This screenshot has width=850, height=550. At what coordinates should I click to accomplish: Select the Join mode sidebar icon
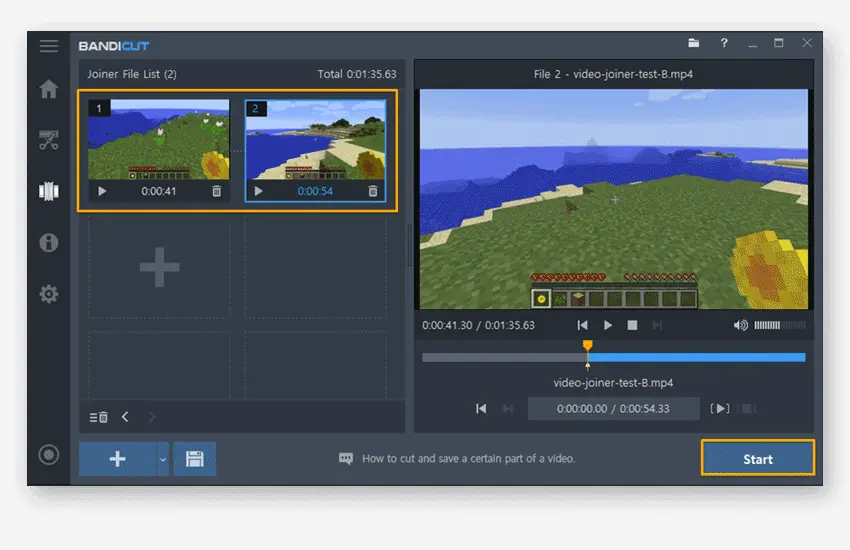coord(49,191)
